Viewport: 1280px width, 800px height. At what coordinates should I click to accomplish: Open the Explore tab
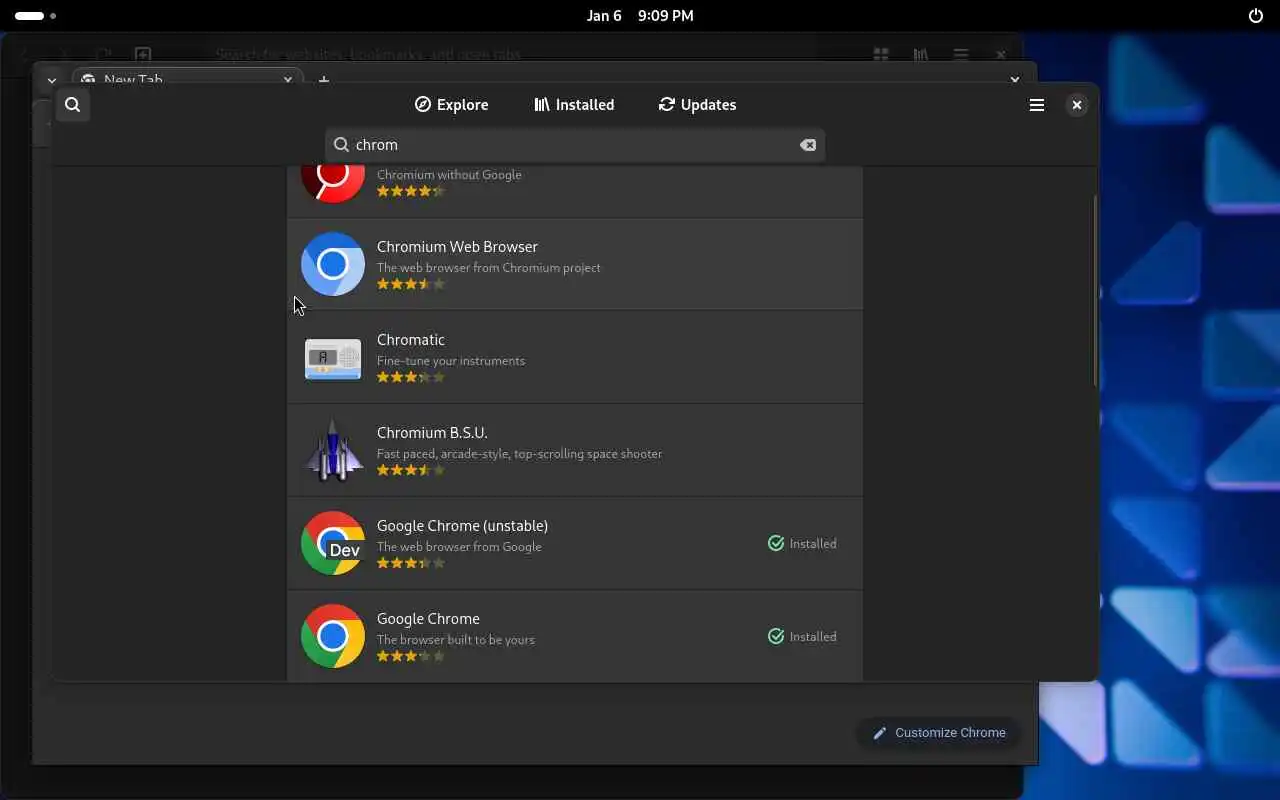tap(452, 105)
